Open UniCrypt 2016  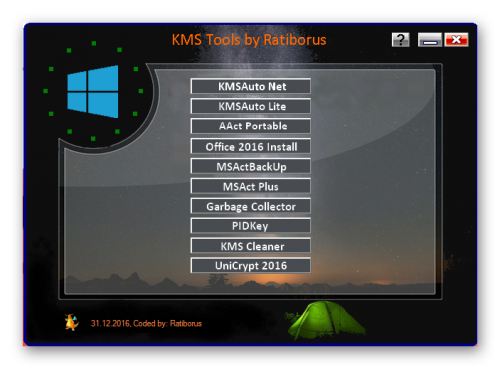click(x=251, y=265)
